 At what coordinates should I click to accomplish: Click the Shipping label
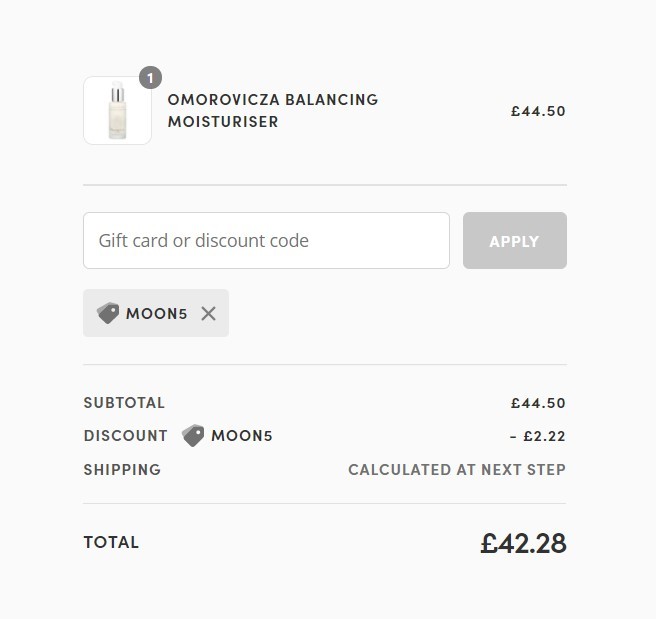pos(122,469)
